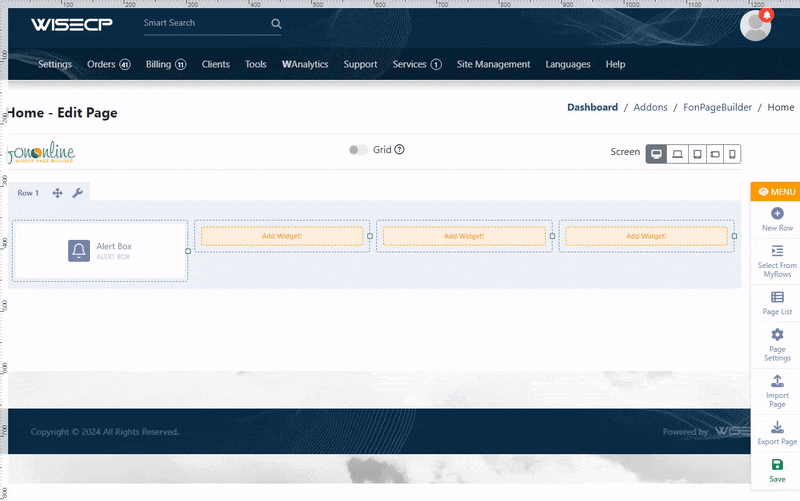Click Export Page download icon
Screen dimensions: 800x501
click(777, 427)
